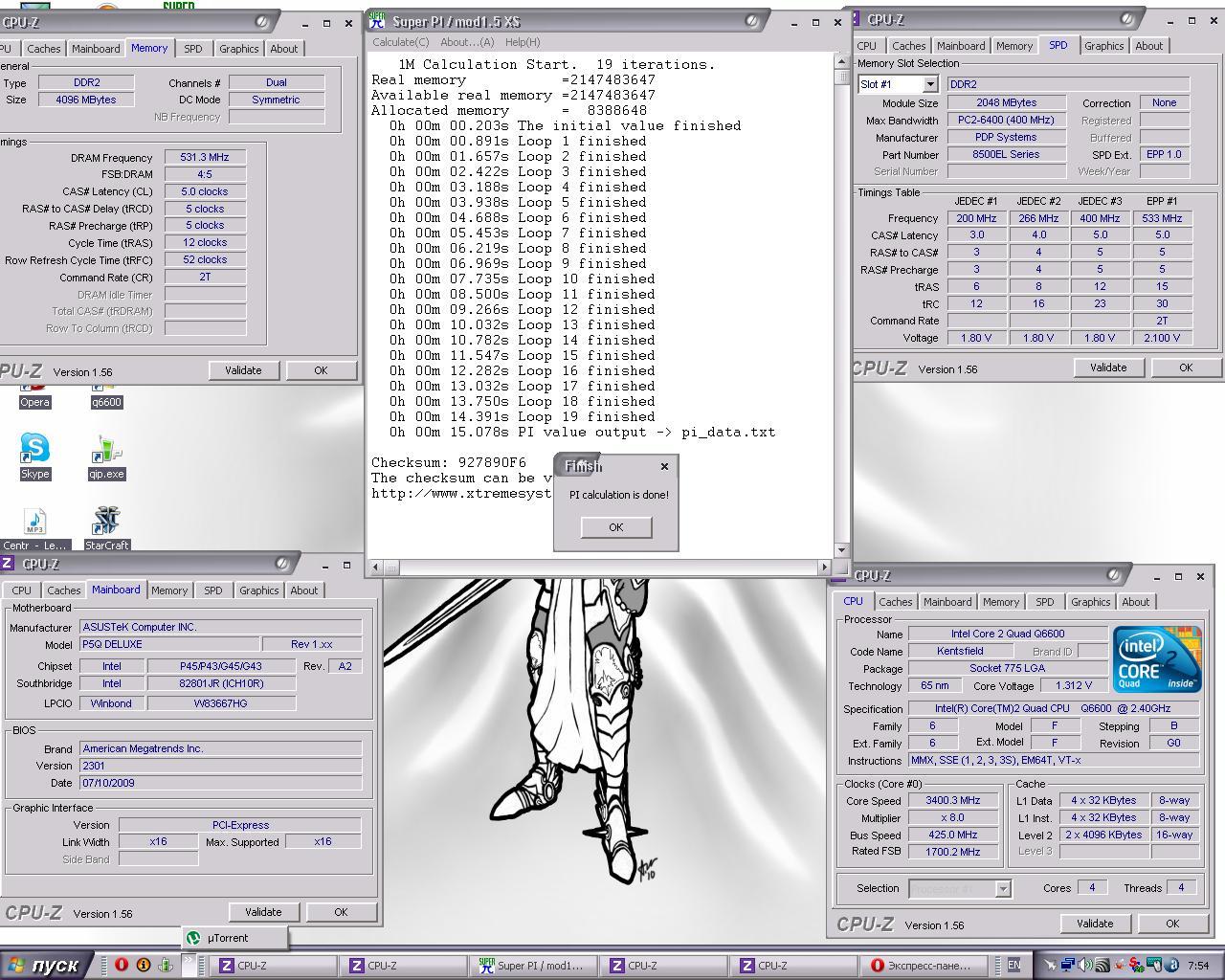This screenshot has width=1225, height=980.
Task: Open the qip.exe desktop icon
Action: (x=107, y=456)
